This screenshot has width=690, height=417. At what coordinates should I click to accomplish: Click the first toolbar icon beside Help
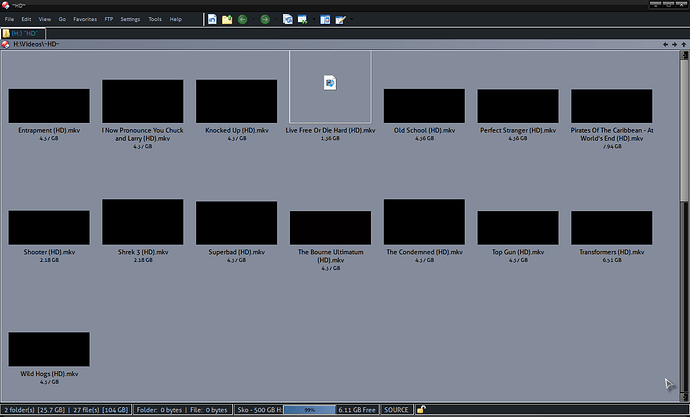[212, 19]
